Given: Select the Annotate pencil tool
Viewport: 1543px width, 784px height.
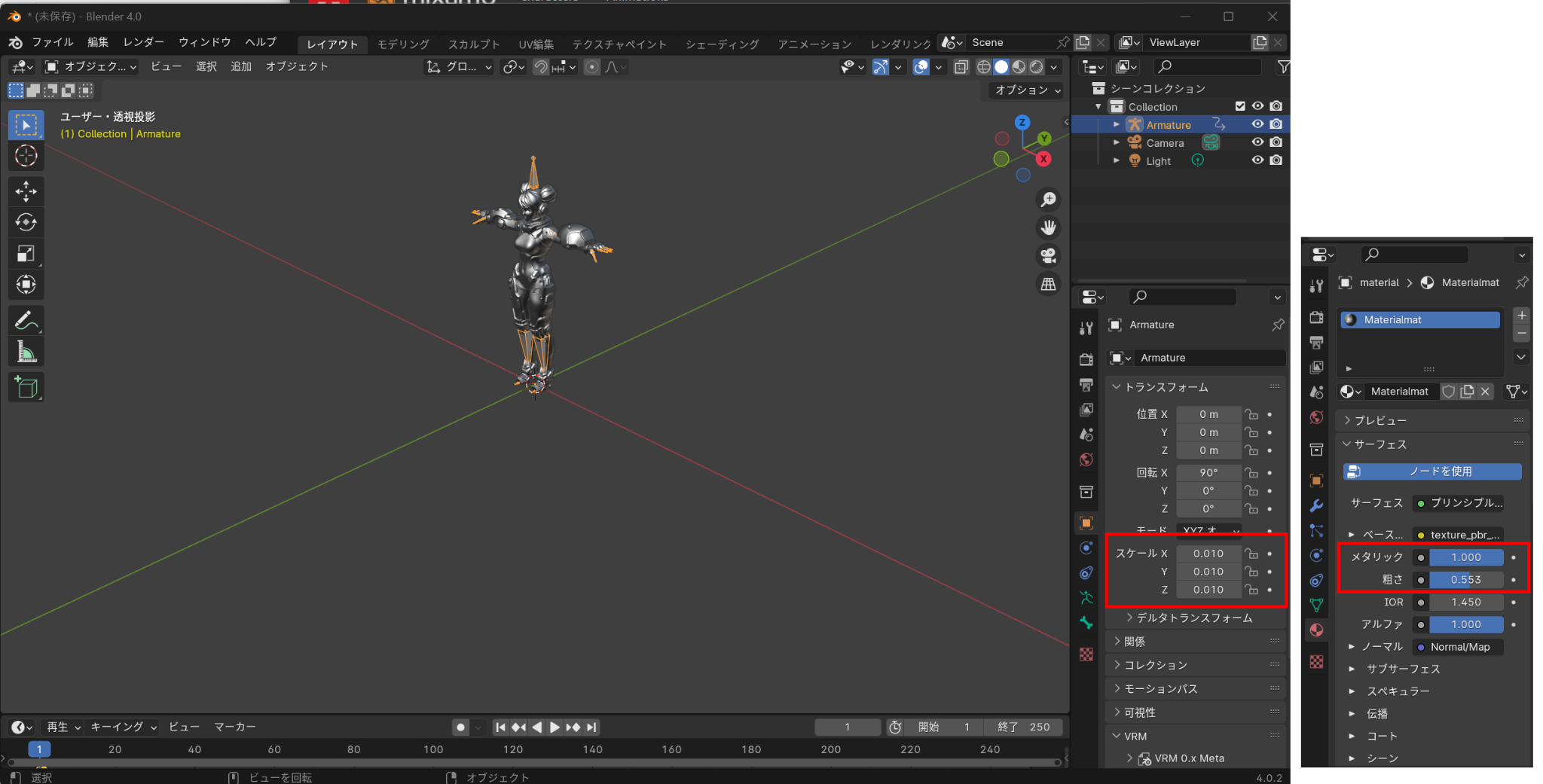Looking at the screenshot, I should tap(26, 321).
